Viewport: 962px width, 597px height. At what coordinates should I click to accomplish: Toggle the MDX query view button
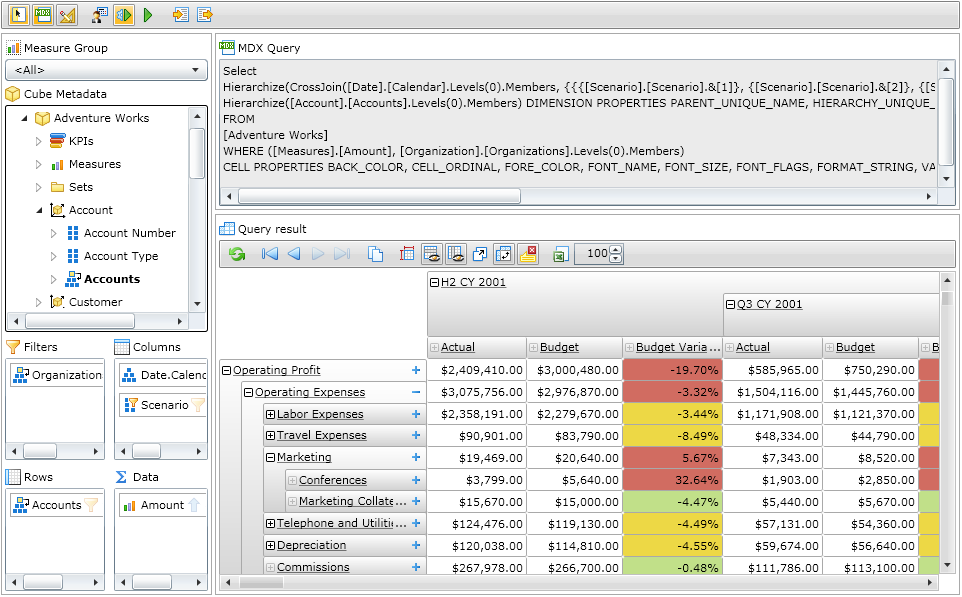43,15
